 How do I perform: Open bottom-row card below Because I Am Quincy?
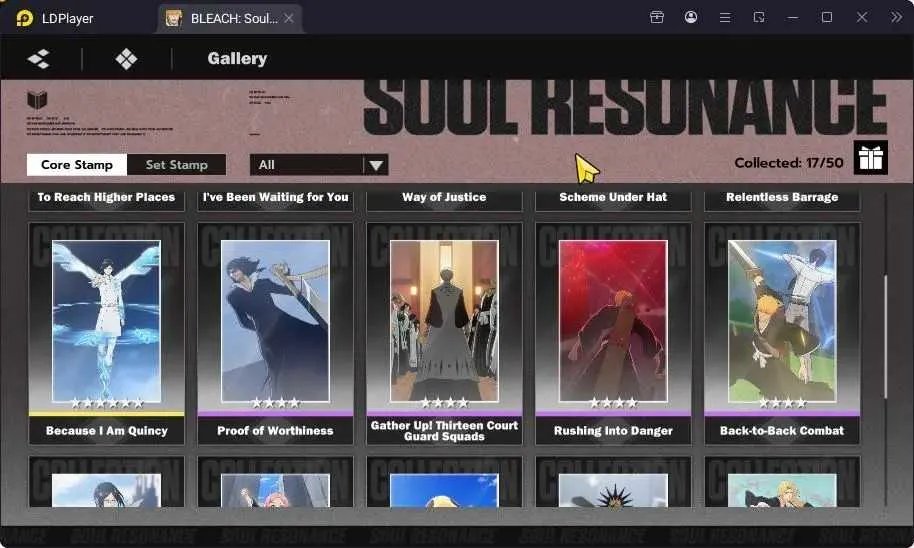[106, 482]
